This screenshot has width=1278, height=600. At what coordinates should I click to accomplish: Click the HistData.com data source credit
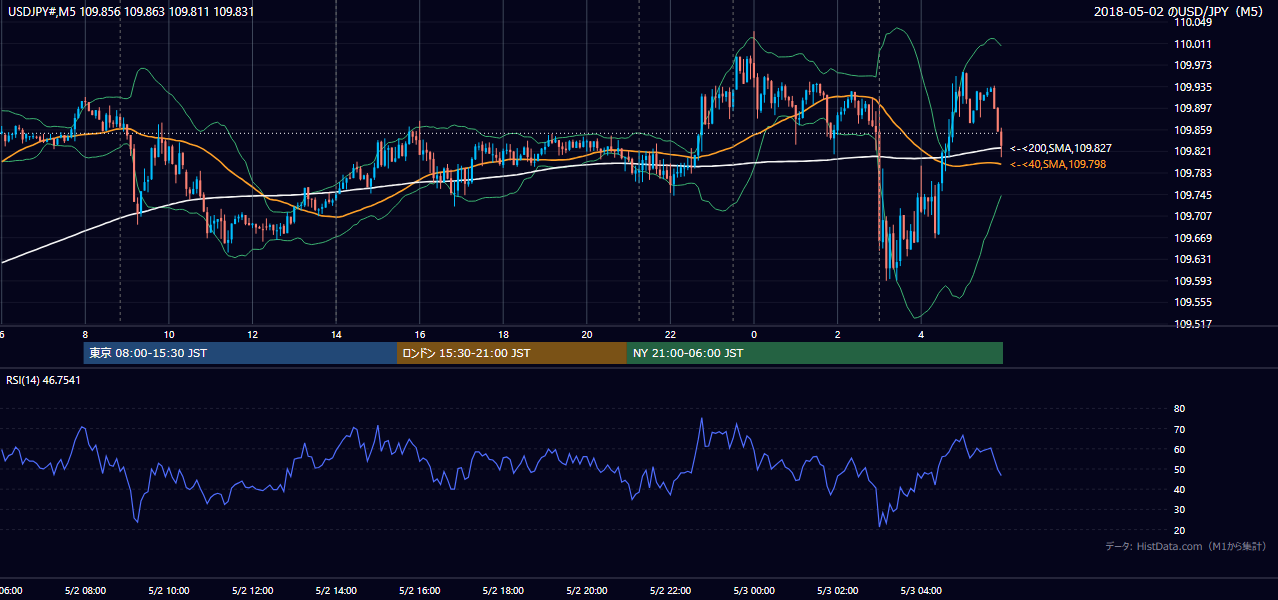pyautogui.click(x=1186, y=546)
